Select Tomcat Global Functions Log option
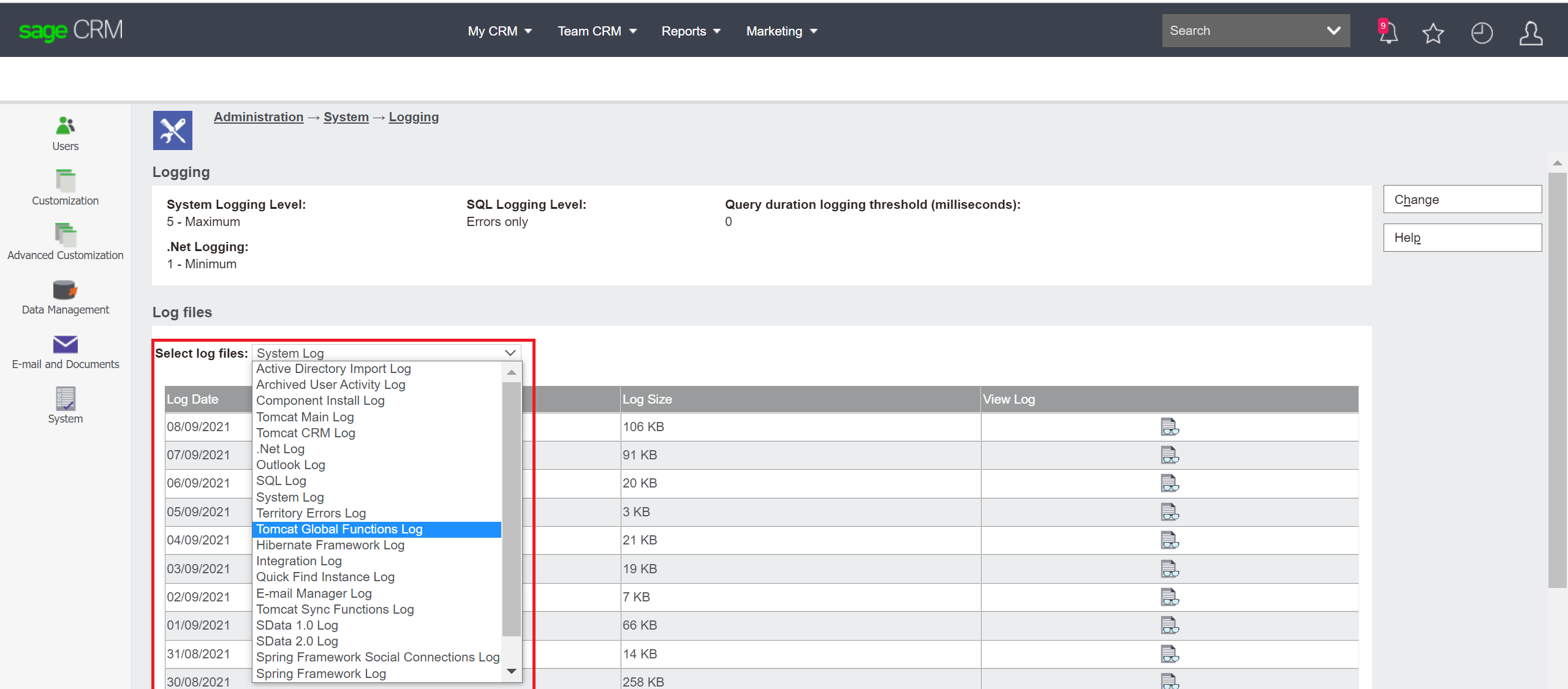This screenshot has height=689, width=1568. tap(339, 529)
